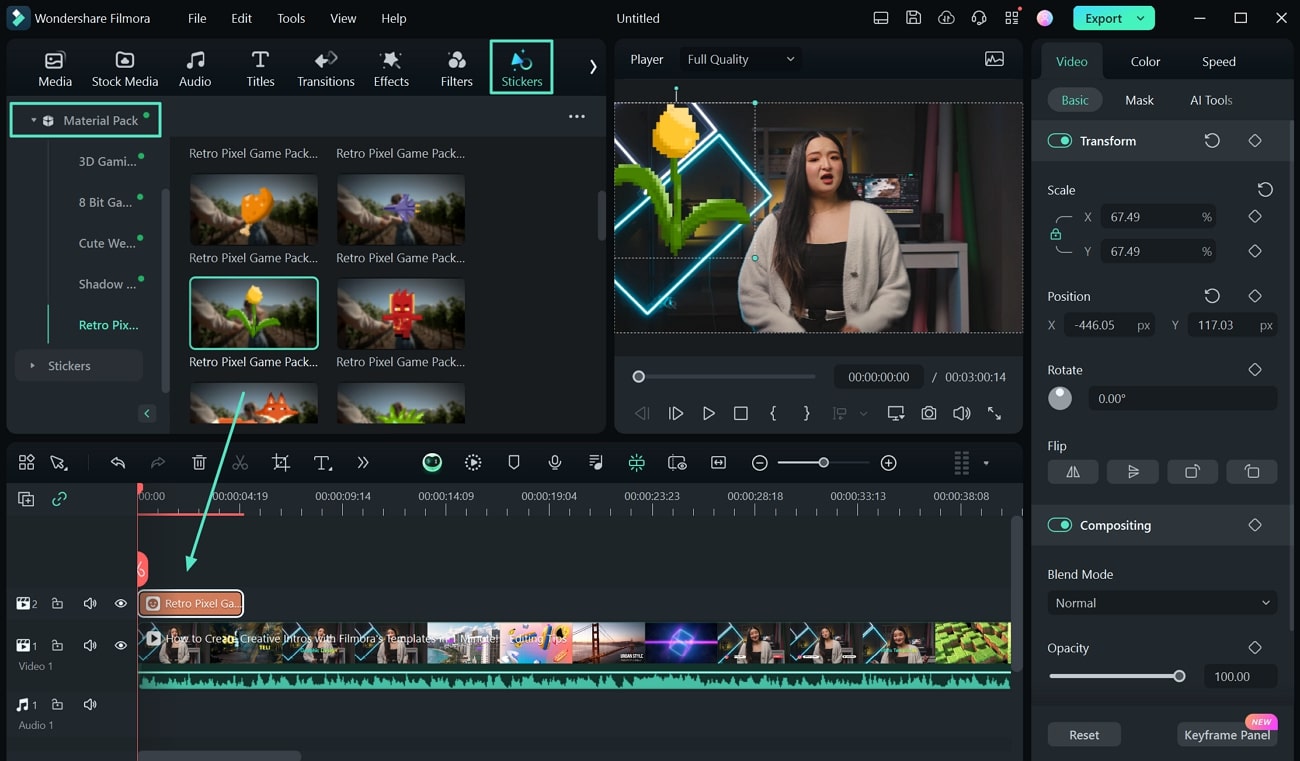Screen dimensions: 1300x761
Task: Open the File menu
Action: [197, 18]
